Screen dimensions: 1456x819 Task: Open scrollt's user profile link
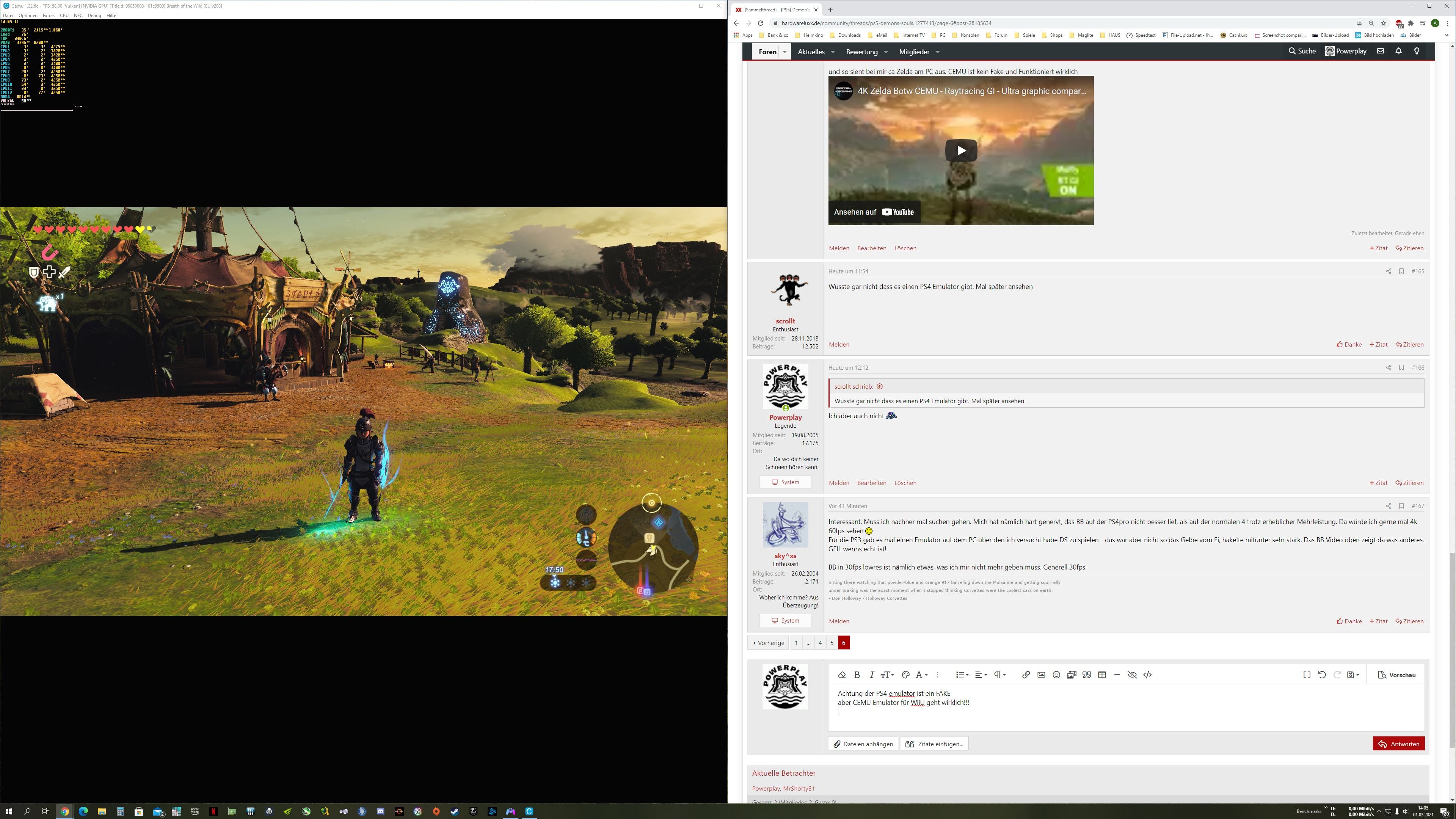785,321
